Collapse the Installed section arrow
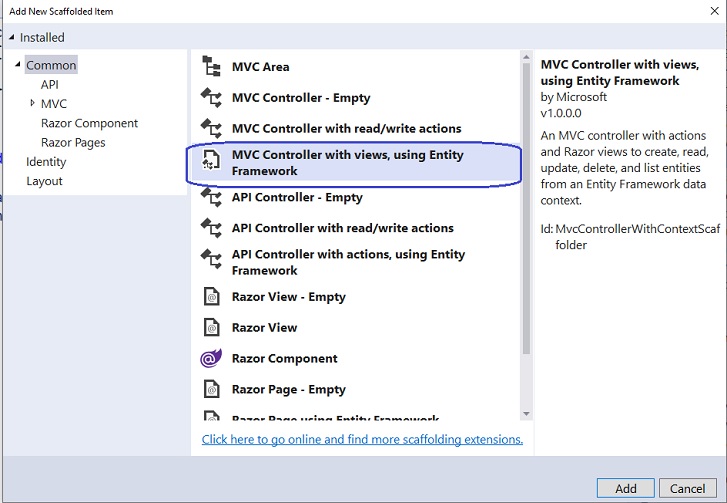The width and height of the screenshot is (727, 503). [11, 38]
